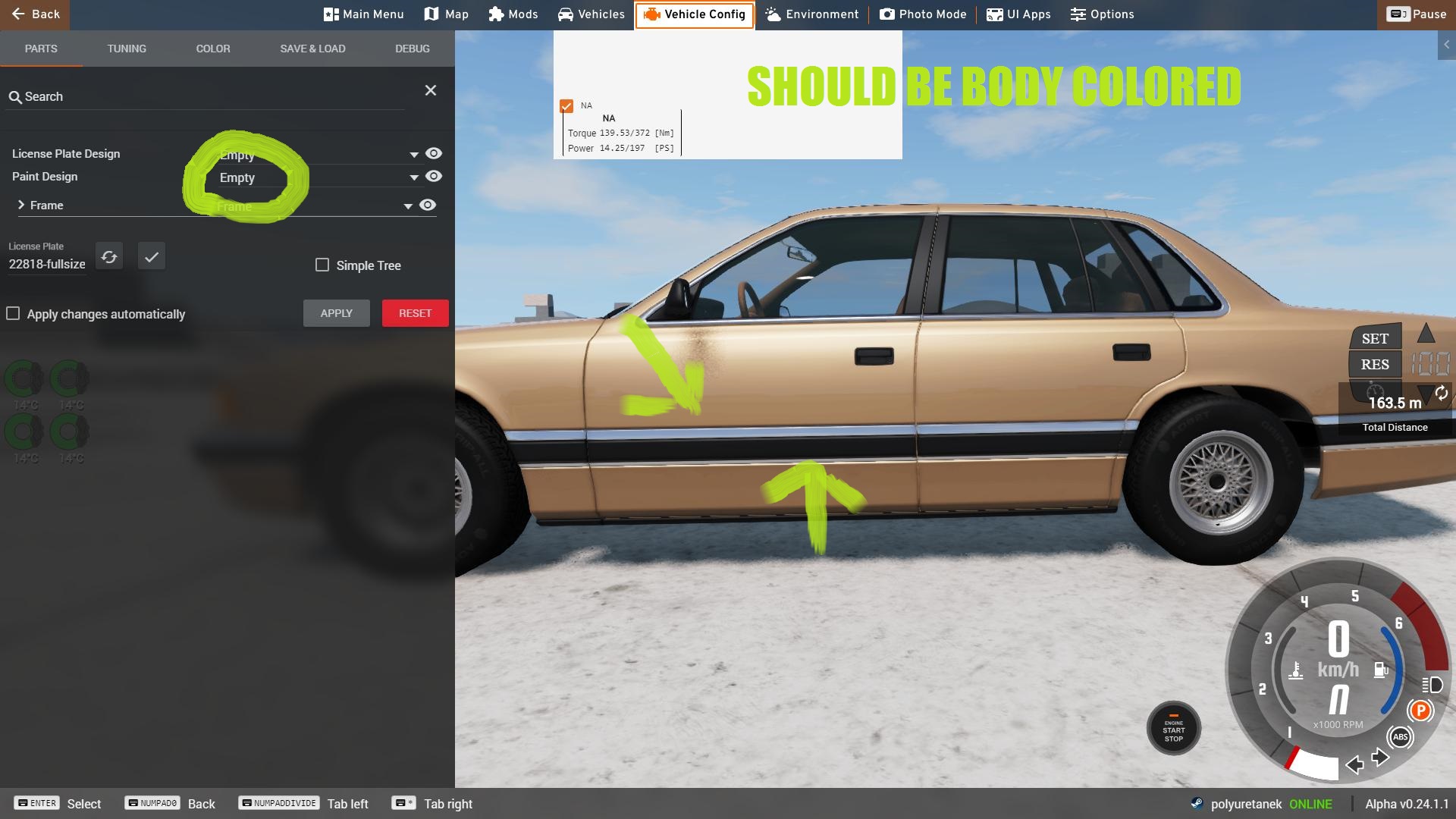The image size is (1456, 819).
Task: Click the license plate confirm checkmark icon
Action: [x=152, y=257]
